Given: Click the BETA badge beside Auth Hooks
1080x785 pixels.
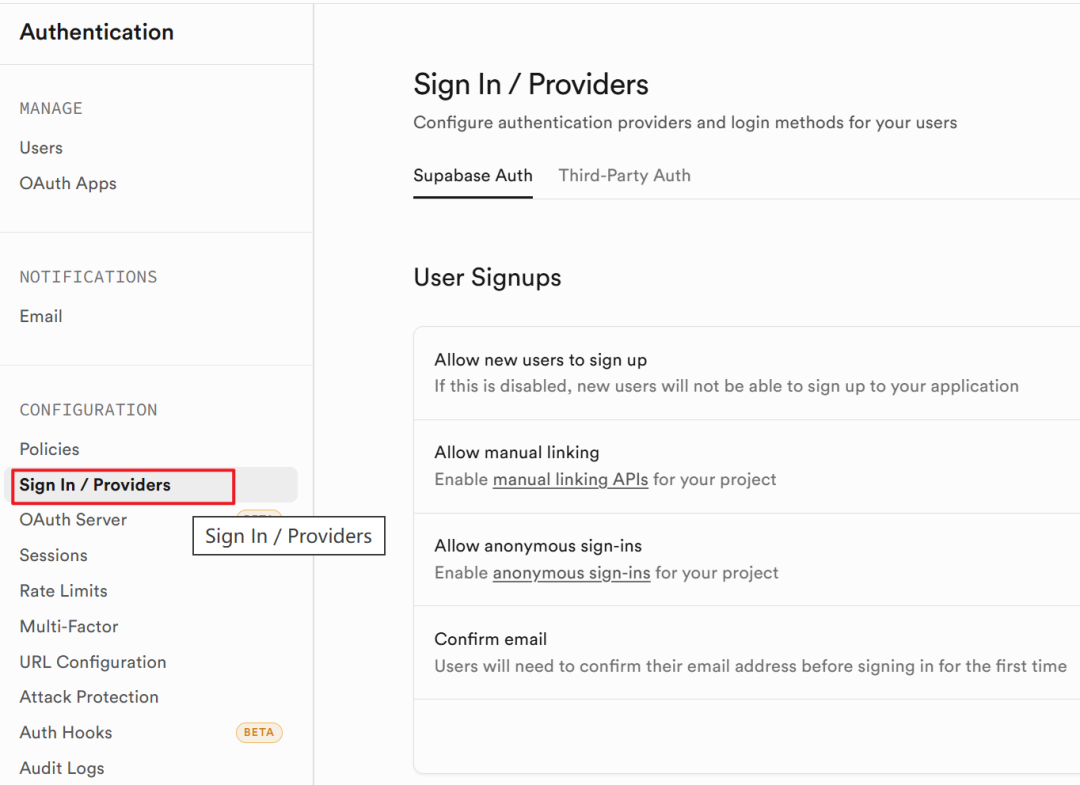Looking at the screenshot, I should coord(259,733).
